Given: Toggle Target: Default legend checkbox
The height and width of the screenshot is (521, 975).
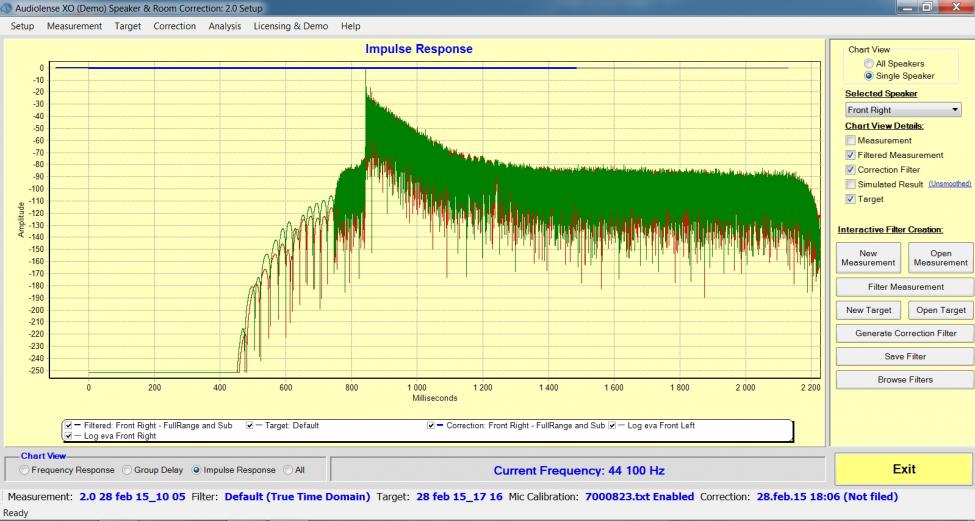Looking at the screenshot, I should [250, 426].
